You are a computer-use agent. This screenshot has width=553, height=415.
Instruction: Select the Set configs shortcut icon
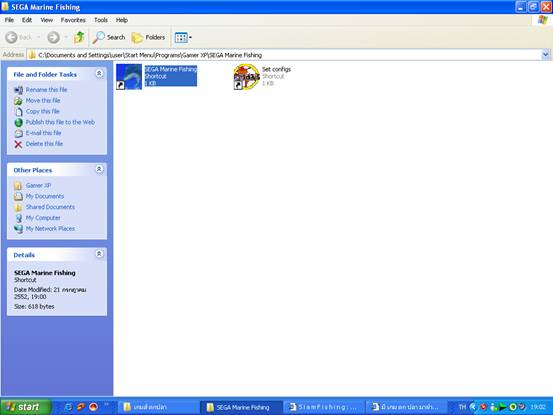coord(246,77)
